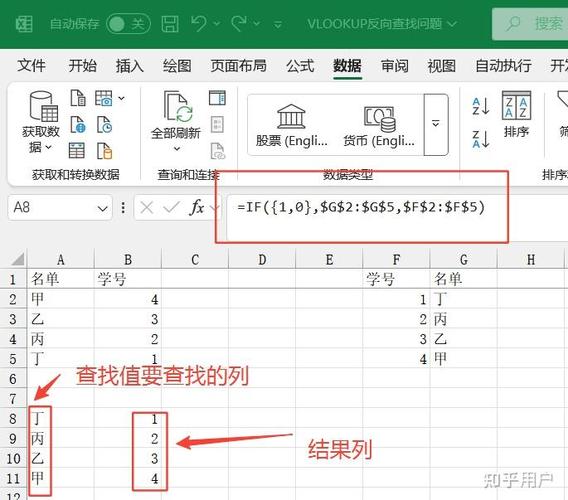Select the 数据 tab
This screenshot has width=568, height=500.
pos(347,66)
